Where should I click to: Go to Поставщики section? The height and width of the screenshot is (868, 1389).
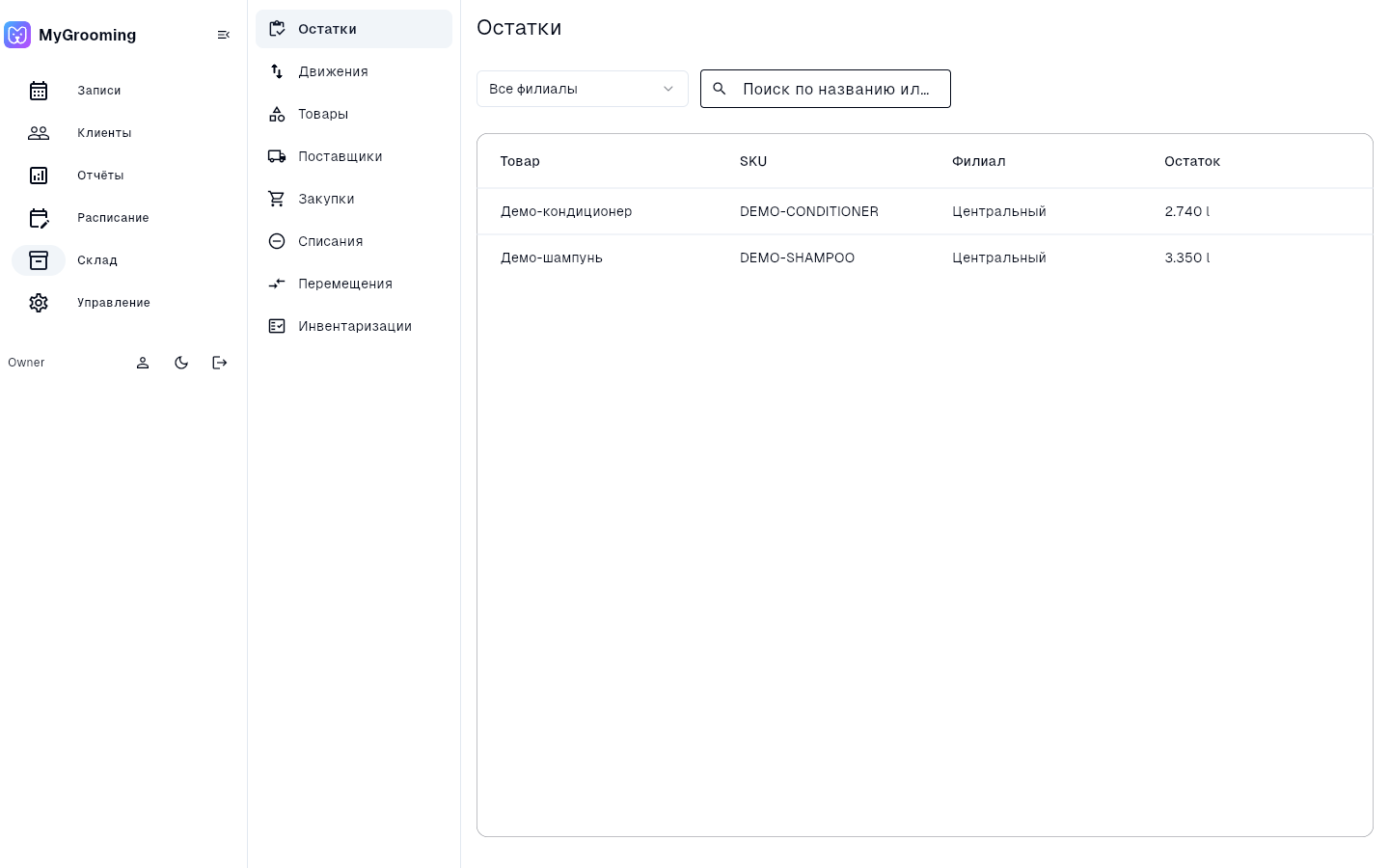[x=354, y=156]
